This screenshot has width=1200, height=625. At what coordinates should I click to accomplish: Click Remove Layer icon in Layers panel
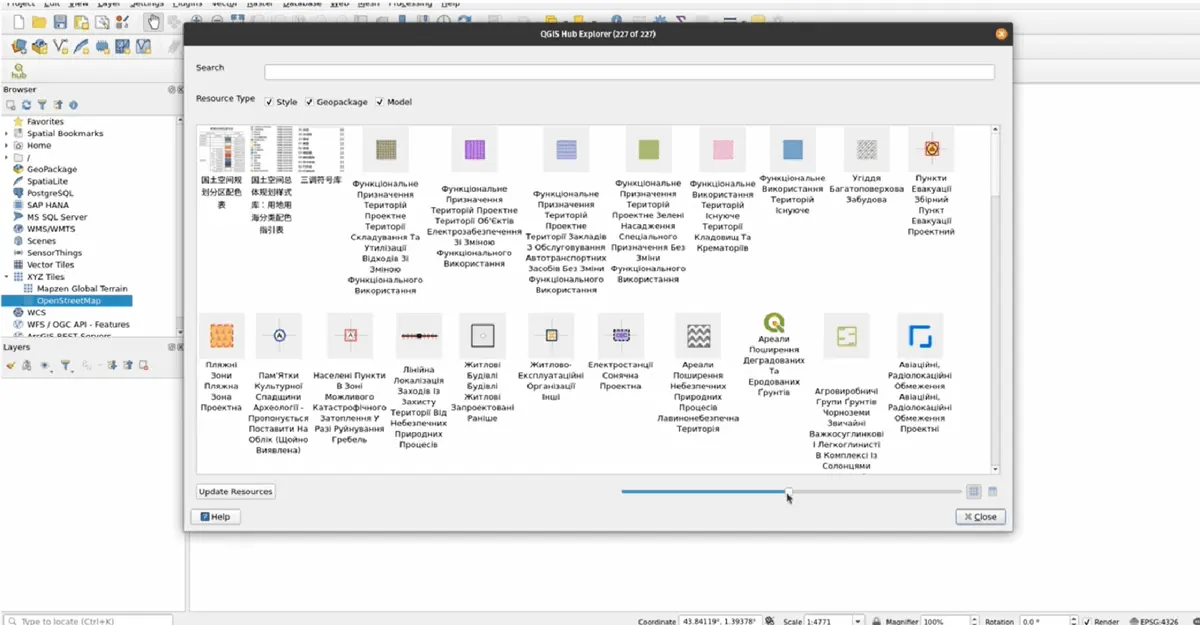coord(143,366)
